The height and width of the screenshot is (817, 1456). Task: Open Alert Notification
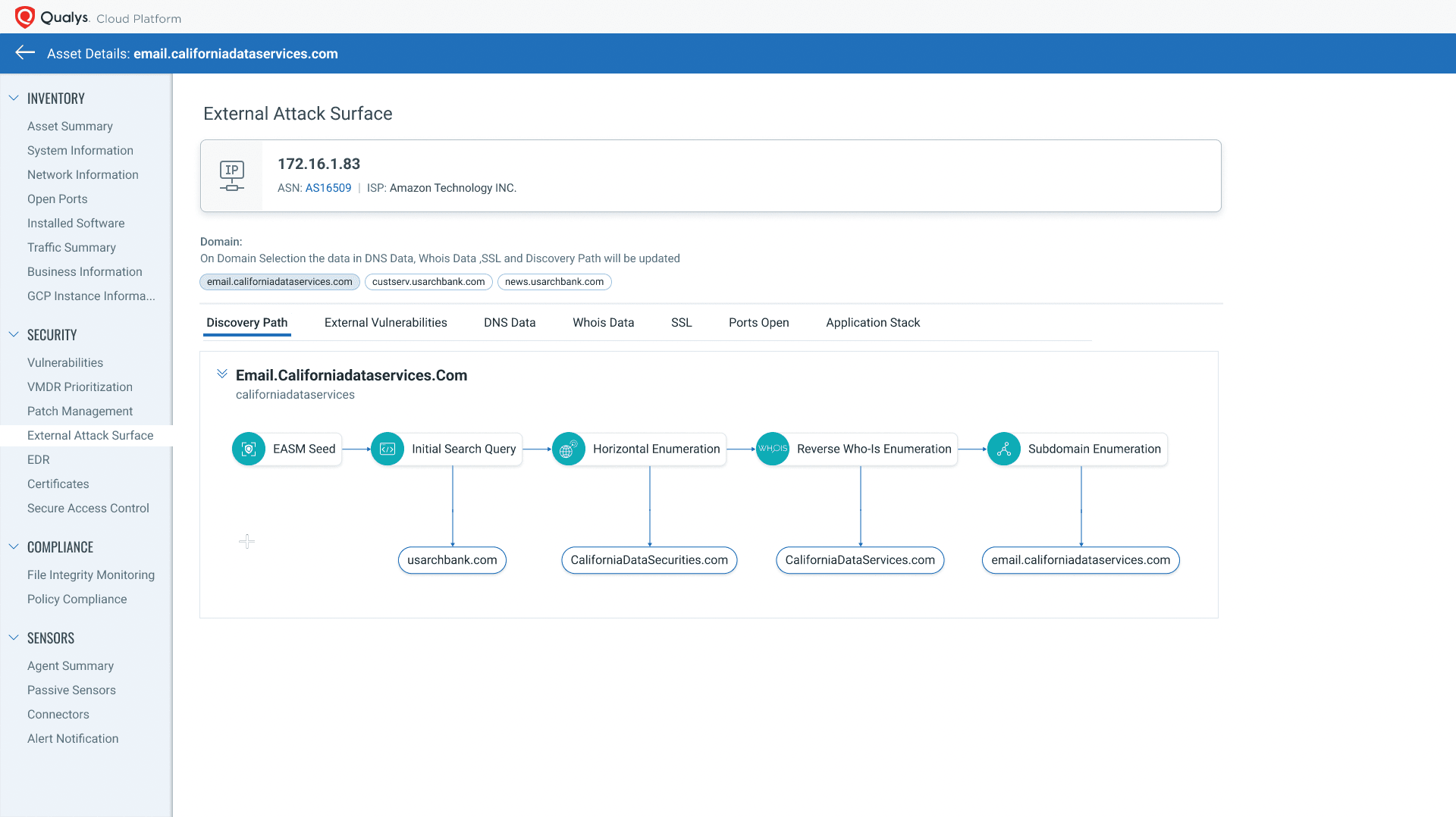click(x=73, y=739)
